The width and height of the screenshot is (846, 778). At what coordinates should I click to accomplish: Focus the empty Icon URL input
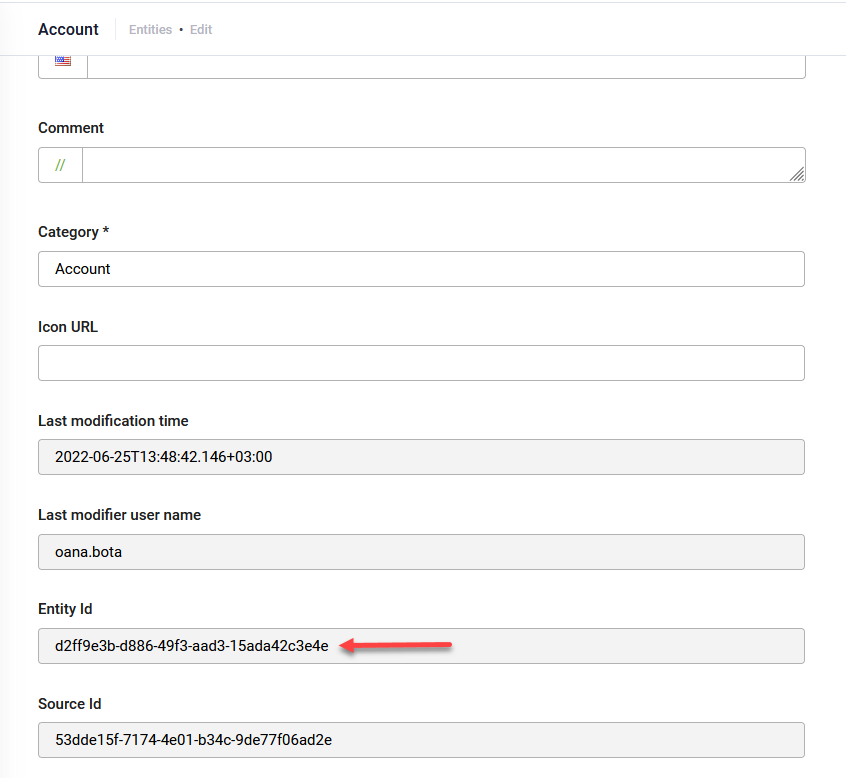click(421, 363)
